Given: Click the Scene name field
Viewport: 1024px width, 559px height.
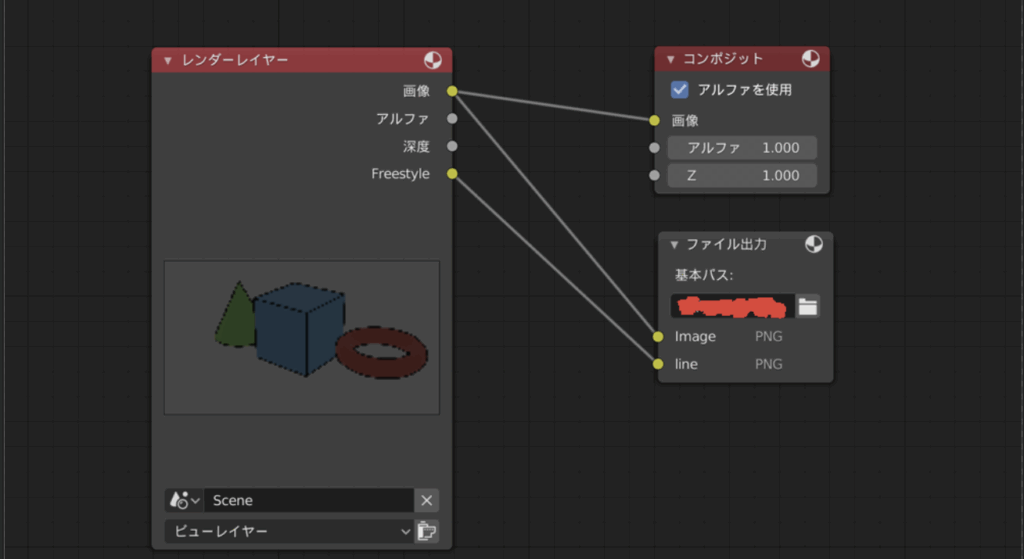Looking at the screenshot, I should point(308,500).
